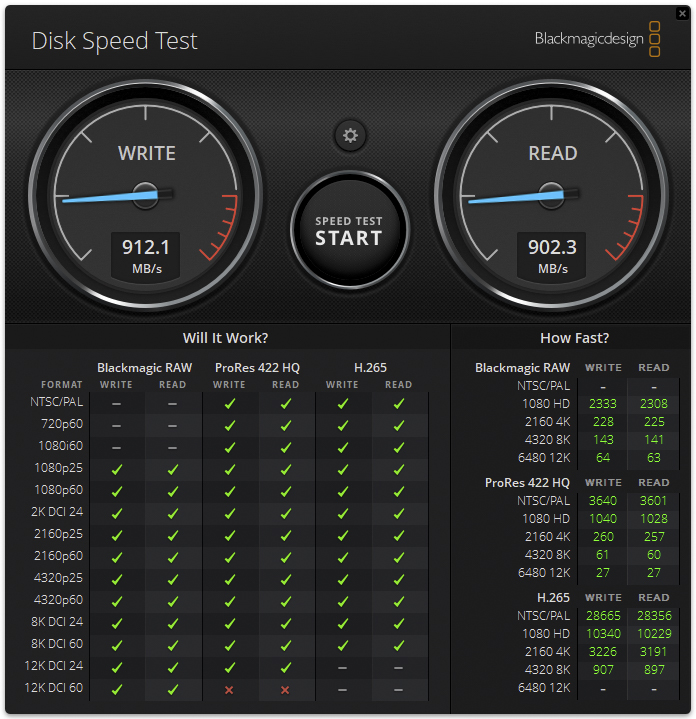Click the ProRes 422 HQ NTSC/PAL write value 3640

coord(603,501)
